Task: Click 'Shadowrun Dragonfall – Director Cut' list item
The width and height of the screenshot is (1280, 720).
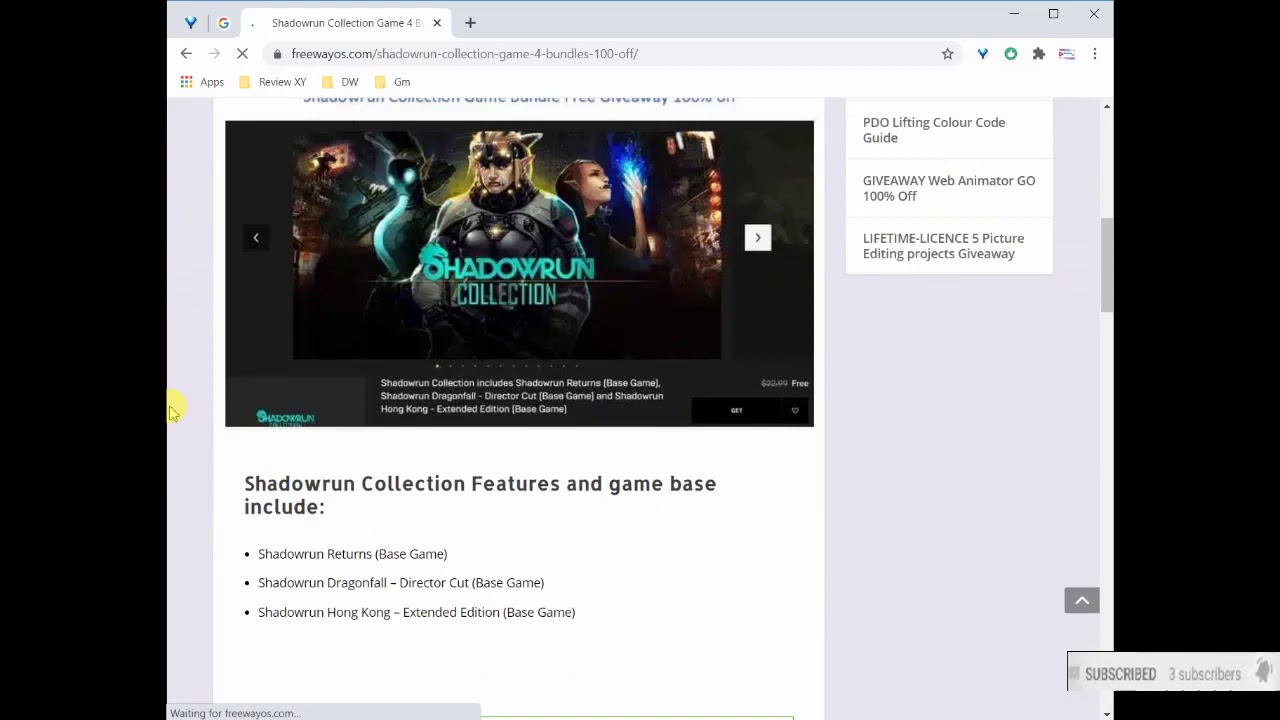Action: tap(401, 583)
